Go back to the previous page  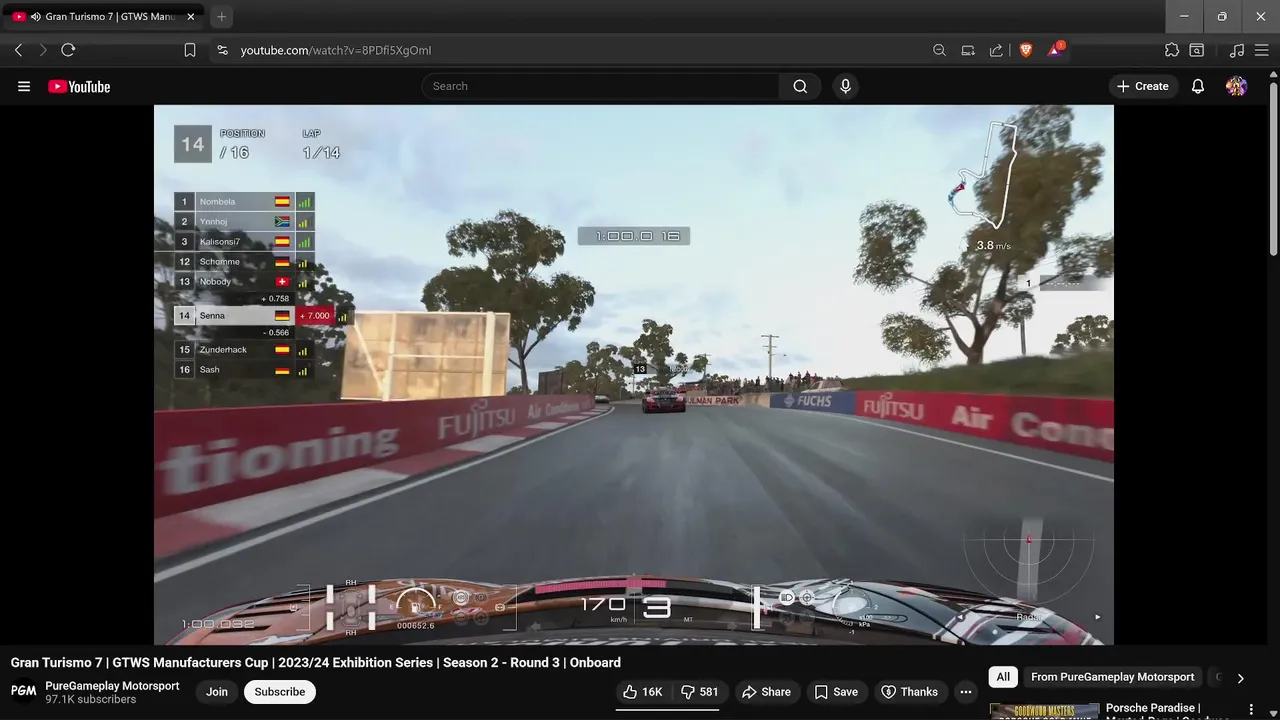(18, 50)
